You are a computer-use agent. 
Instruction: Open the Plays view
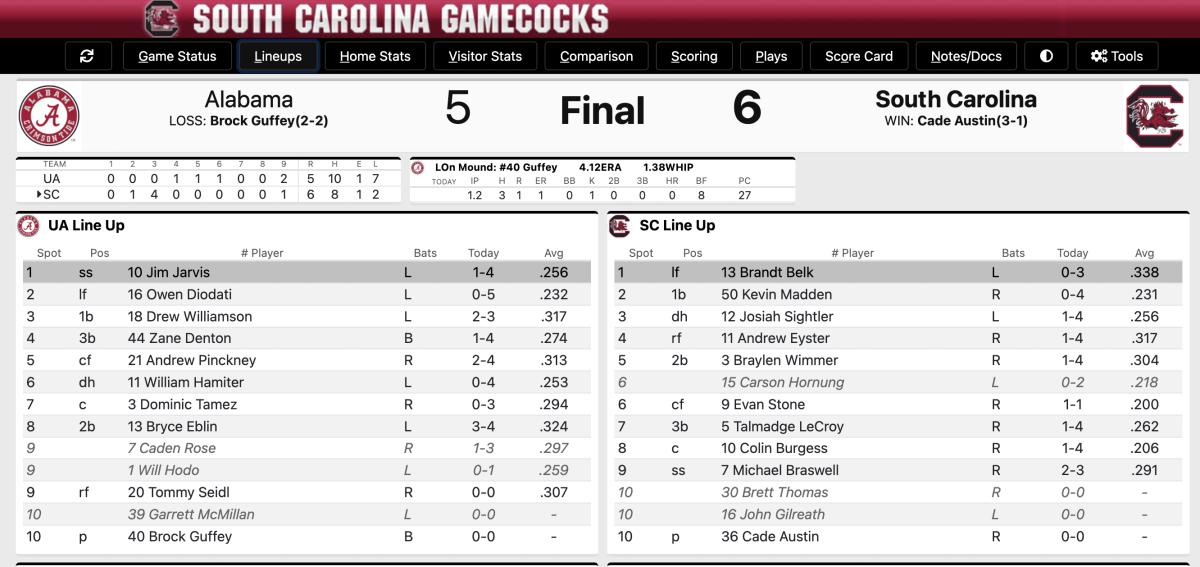coord(771,56)
